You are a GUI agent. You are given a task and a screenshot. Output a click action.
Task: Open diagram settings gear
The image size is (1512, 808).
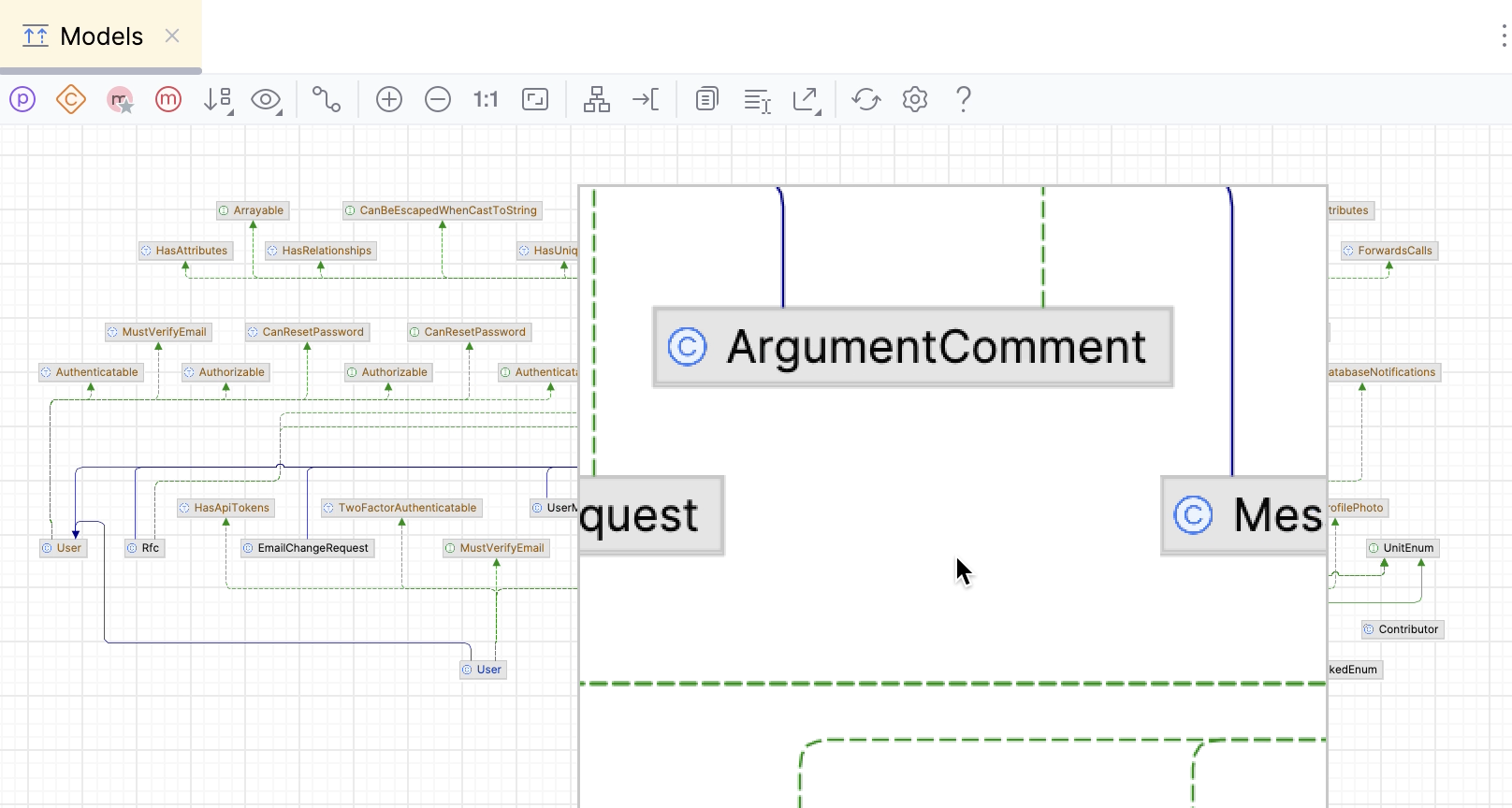tap(915, 99)
